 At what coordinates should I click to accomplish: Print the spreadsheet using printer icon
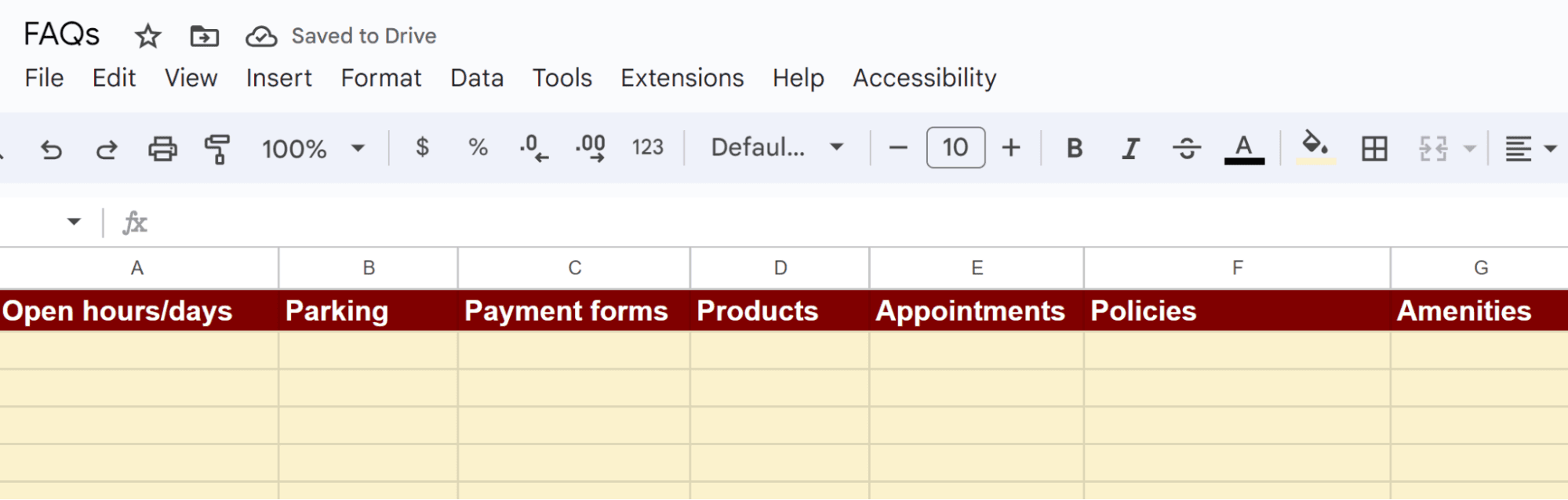(162, 148)
